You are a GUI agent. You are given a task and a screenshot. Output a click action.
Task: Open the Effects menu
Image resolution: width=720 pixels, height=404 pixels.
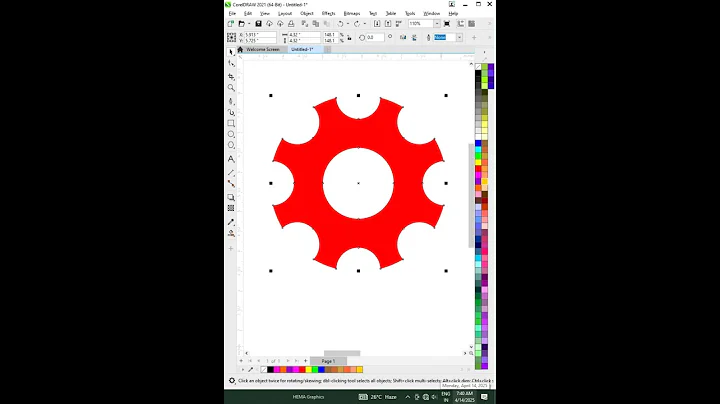(328, 13)
